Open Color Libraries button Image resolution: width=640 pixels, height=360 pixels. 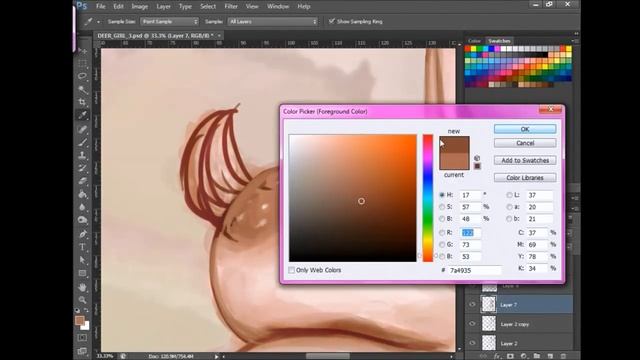tap(525, 178)
